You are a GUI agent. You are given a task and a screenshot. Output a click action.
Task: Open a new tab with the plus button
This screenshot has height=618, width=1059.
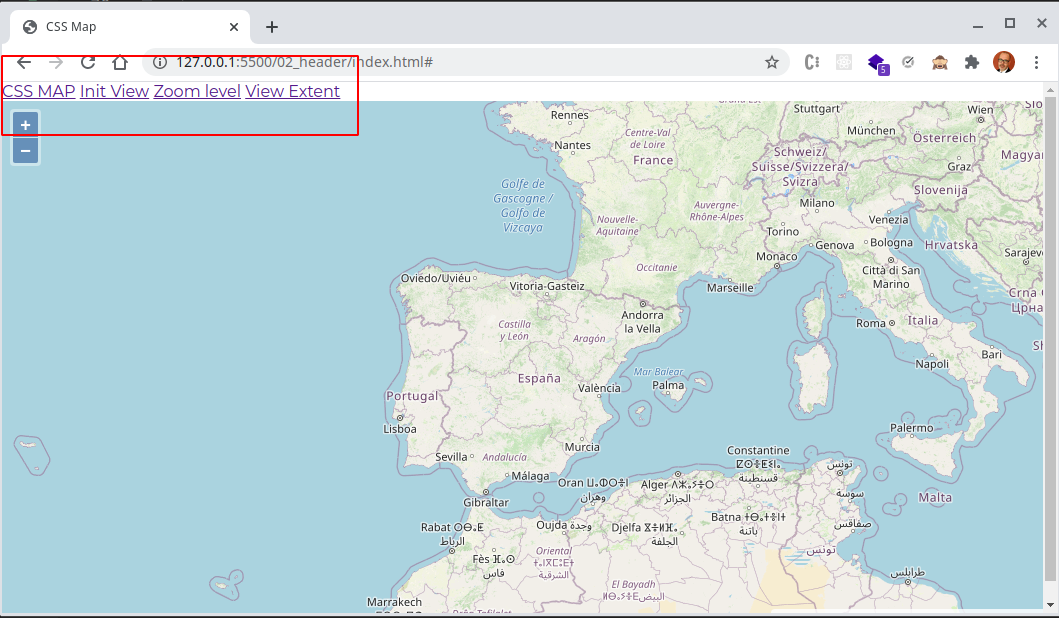271,27
